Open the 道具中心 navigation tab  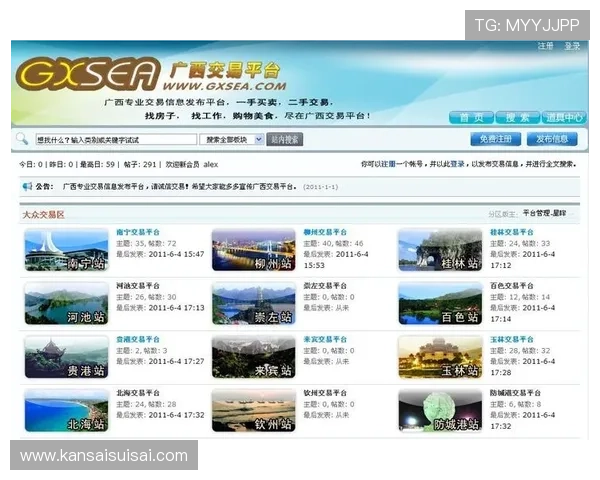point(564,117)
